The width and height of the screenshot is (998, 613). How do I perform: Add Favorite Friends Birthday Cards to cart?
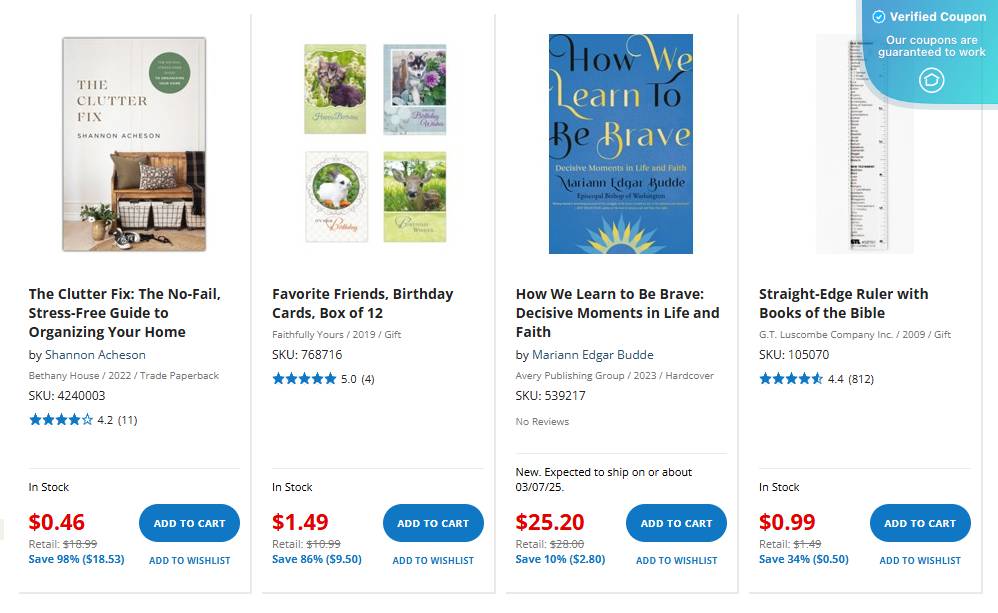[433, 522]
